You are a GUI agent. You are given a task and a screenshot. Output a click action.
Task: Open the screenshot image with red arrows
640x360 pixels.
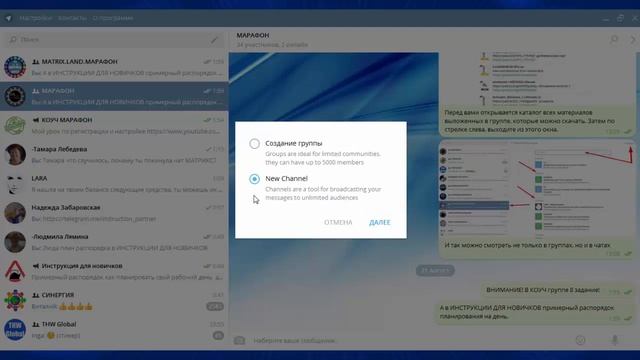click(537, 189)
